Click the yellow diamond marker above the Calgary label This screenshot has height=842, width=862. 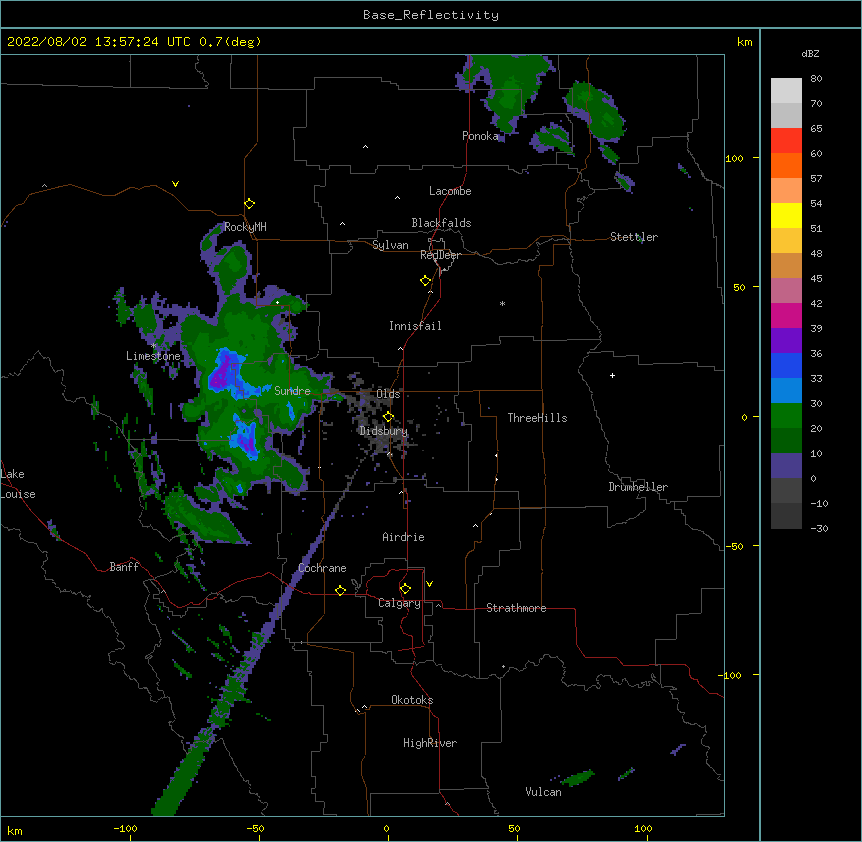coord(405,589)
